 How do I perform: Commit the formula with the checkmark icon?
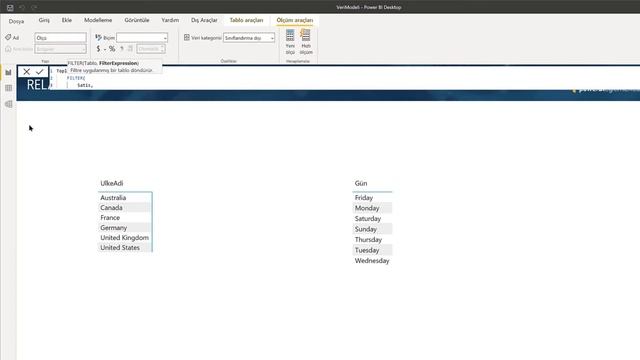[40, 72]
